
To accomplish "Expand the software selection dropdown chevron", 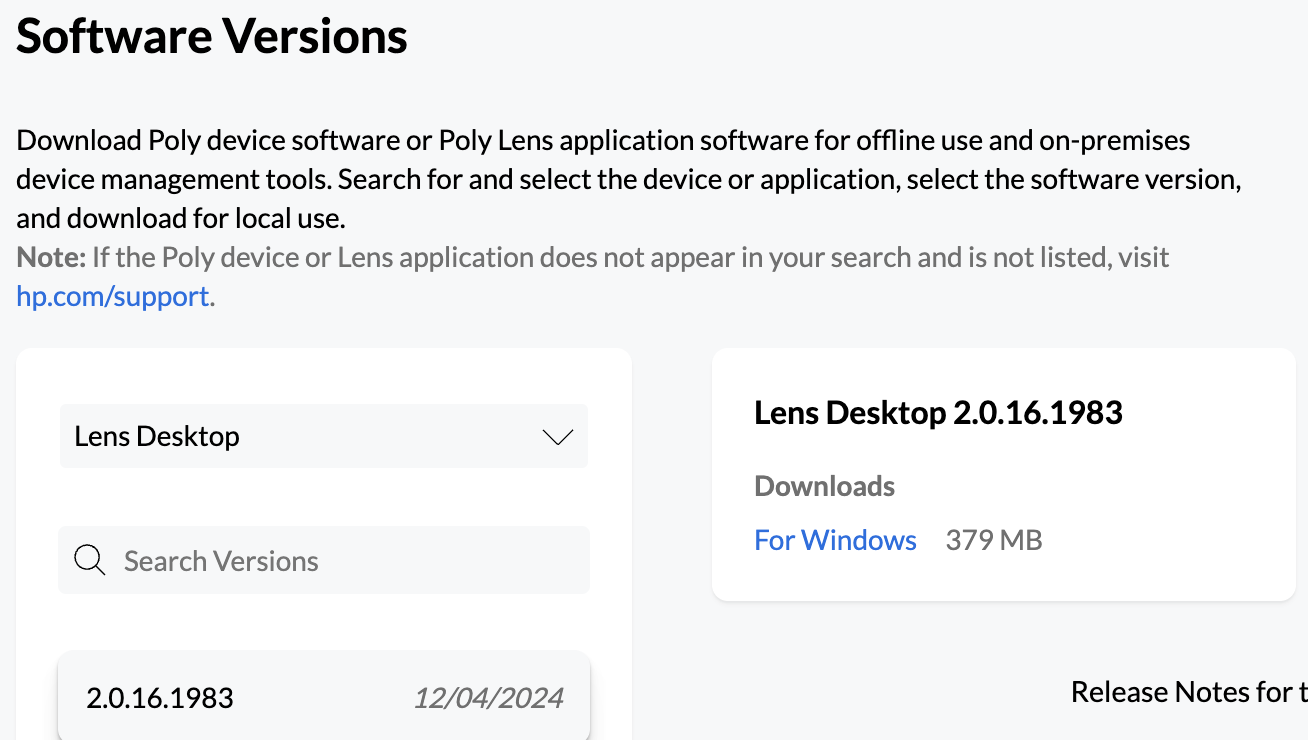I will 557,436.
